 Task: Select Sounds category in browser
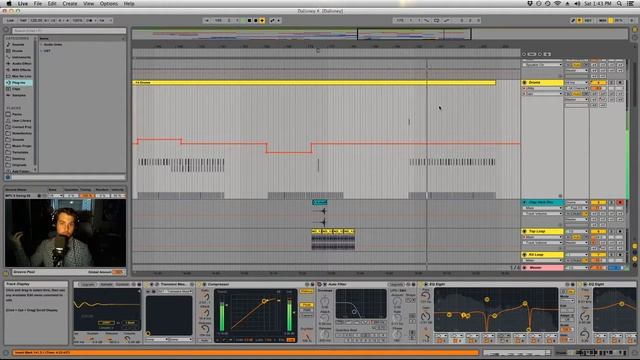(18, 44)
